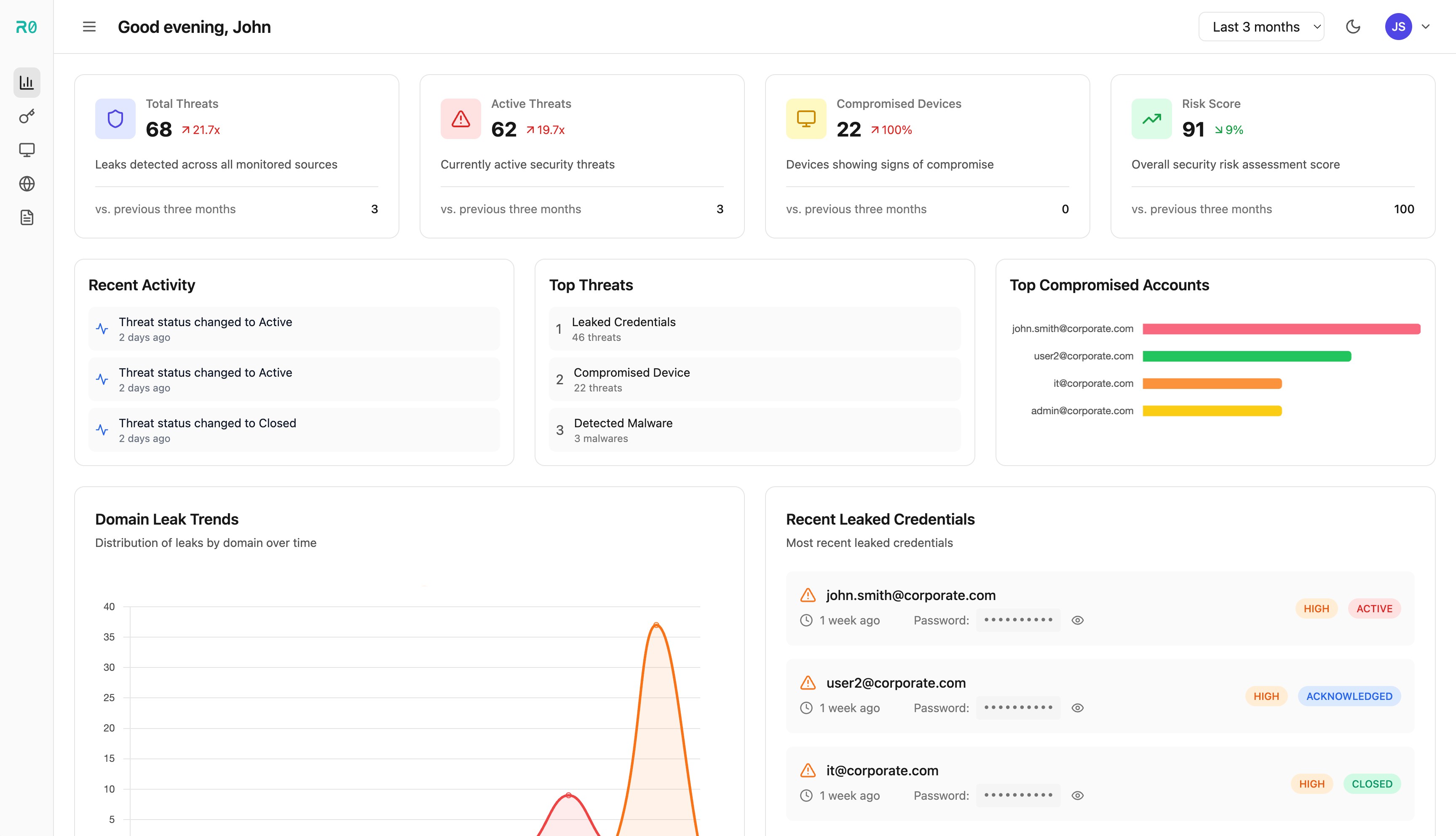Viewport: 1456px width, 836px height.
Task: Click the Total Threats value 68
Action: pyautogui.click(x=159, y=130)
